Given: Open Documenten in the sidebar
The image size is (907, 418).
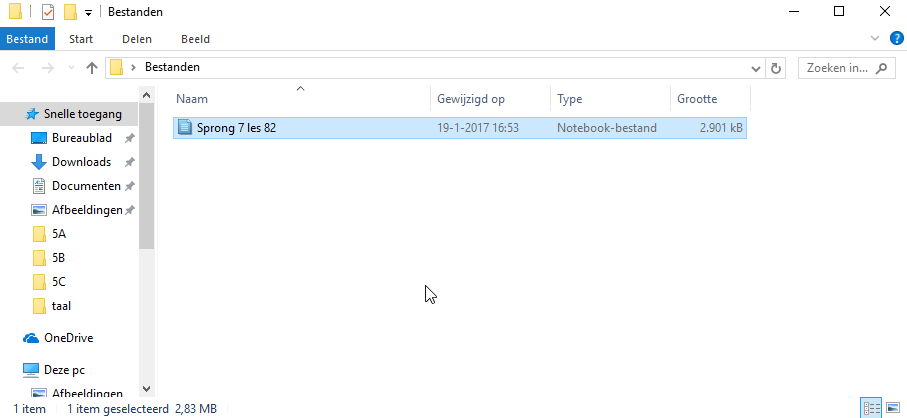Looking at the screenshot, I should 86,186.
